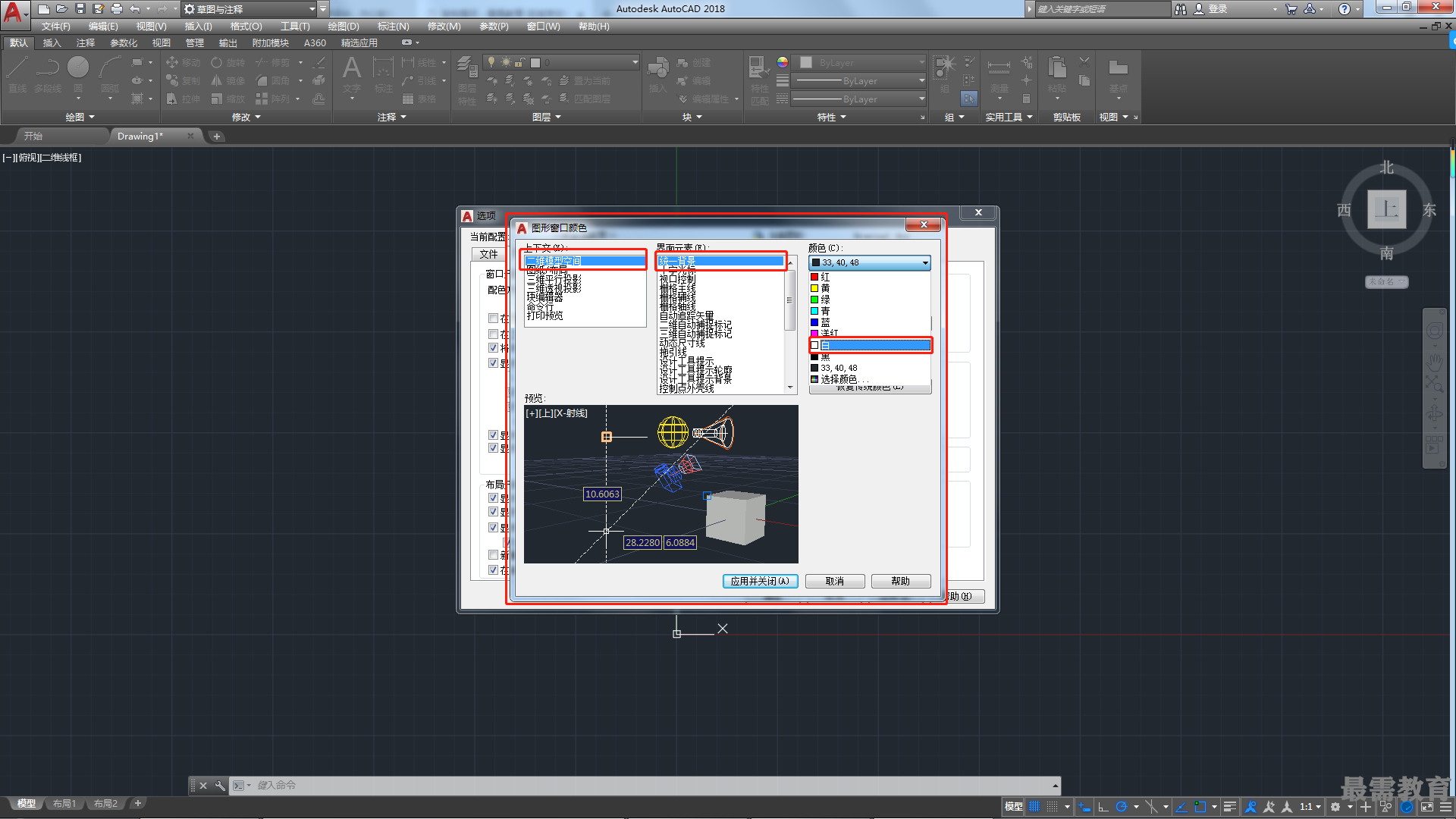Switch to the 管理 ribbon tab
Image resolution: width=1456 pixels, height=819 pixels.
[195, 43]
